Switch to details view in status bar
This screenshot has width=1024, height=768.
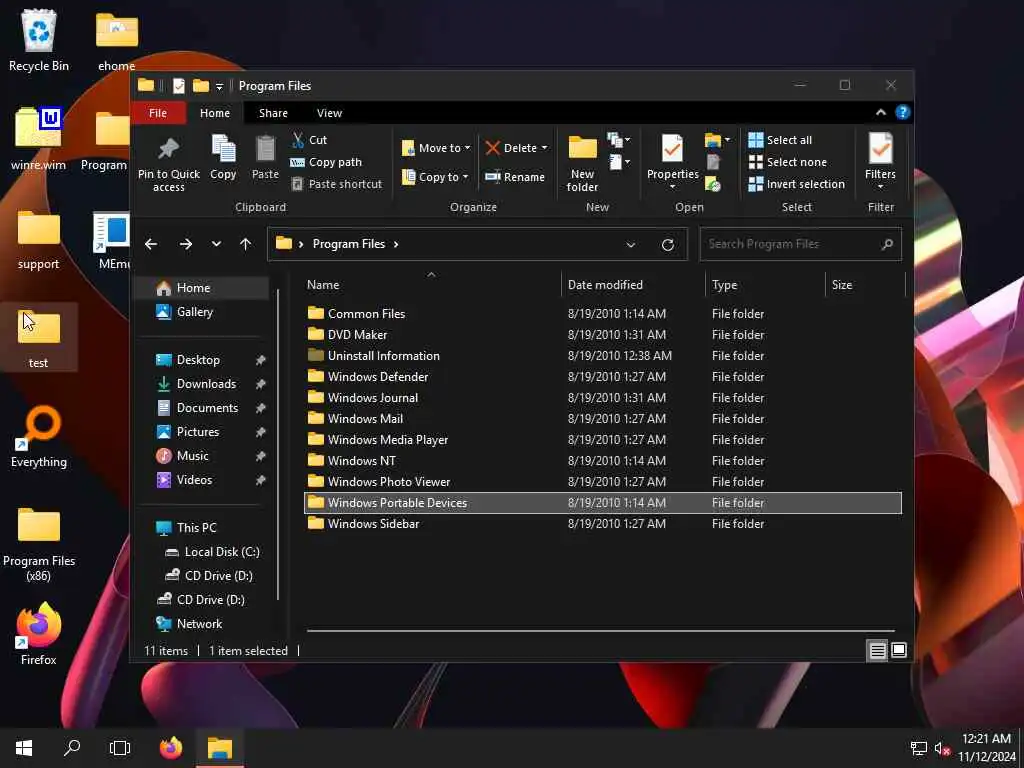click(x=877, y=650)
